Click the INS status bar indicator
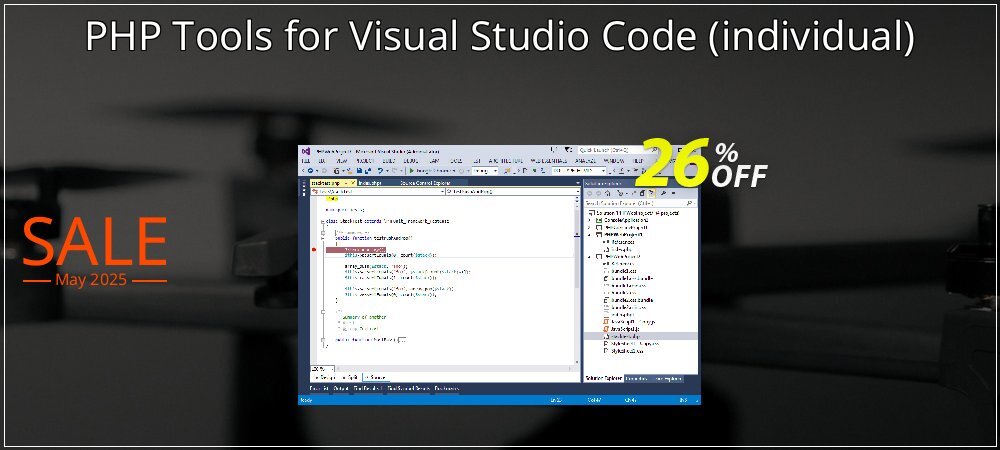 coord(682,400)
